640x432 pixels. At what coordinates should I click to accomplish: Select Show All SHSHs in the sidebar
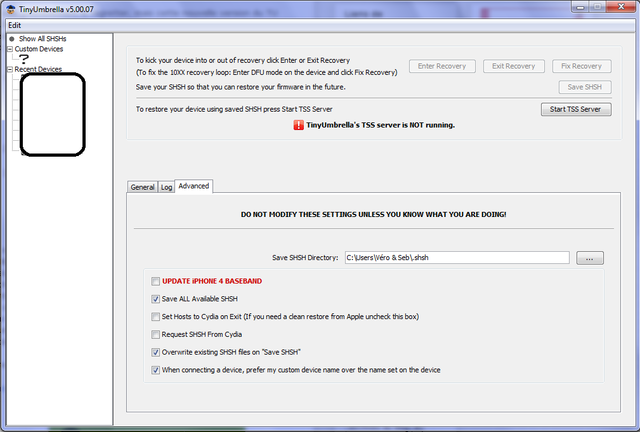point(42,38)
